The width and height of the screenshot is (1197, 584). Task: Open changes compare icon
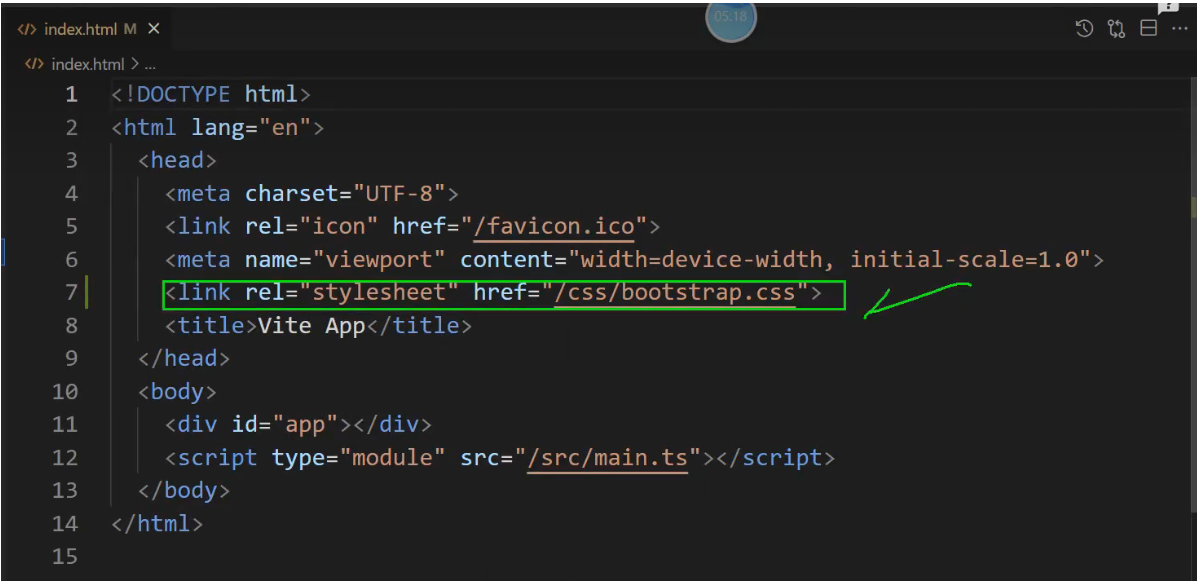click(x=1116, y=29)
